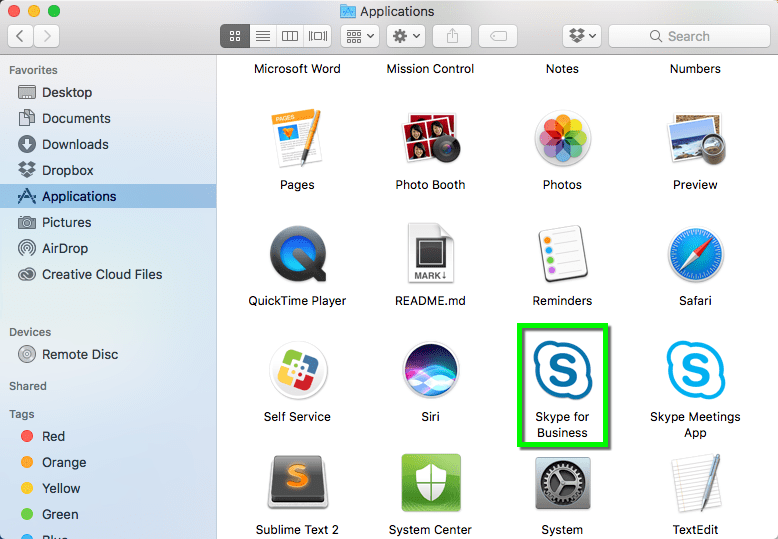Image resolution: width=778 pixels, height=539 pixels.
Task: Open the item arrangement dropdown
Action: tap(360, 36)
